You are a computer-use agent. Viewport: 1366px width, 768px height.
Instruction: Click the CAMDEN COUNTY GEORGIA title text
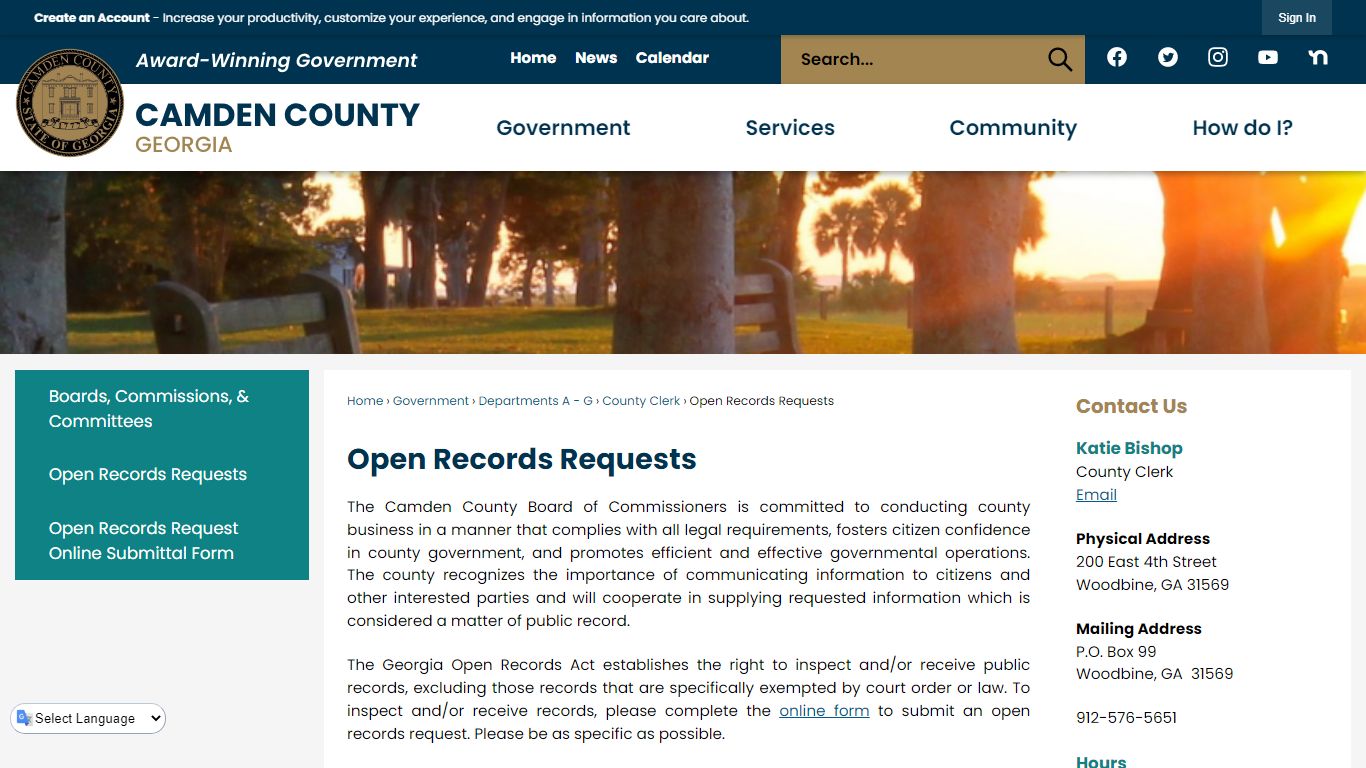coord(277,128)
